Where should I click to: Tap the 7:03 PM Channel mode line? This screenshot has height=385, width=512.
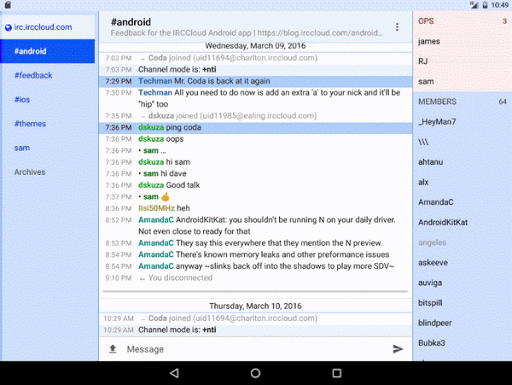pos(256,69)
